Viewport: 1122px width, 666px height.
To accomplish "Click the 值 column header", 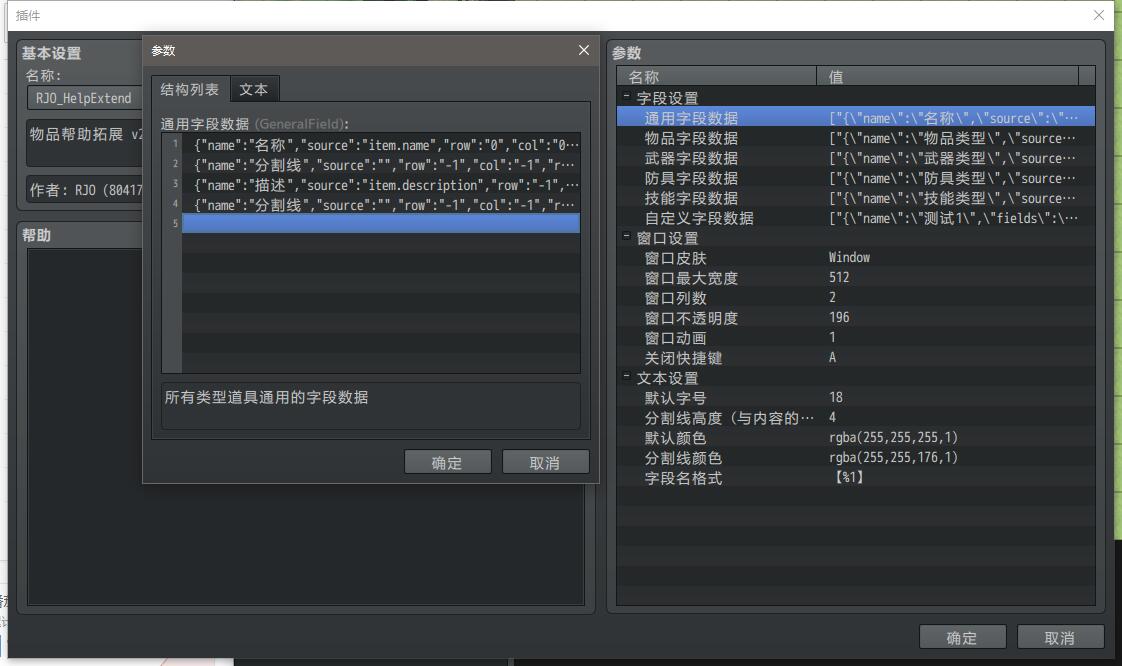I will 947,76.
